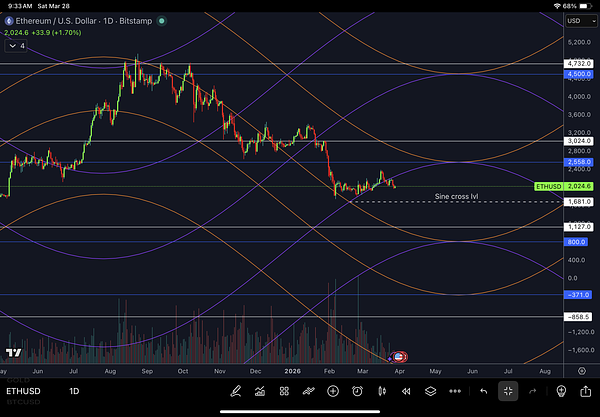
Task: Toggle the market status dot beside Bitstamp
Action: click(x=163, y=21)
